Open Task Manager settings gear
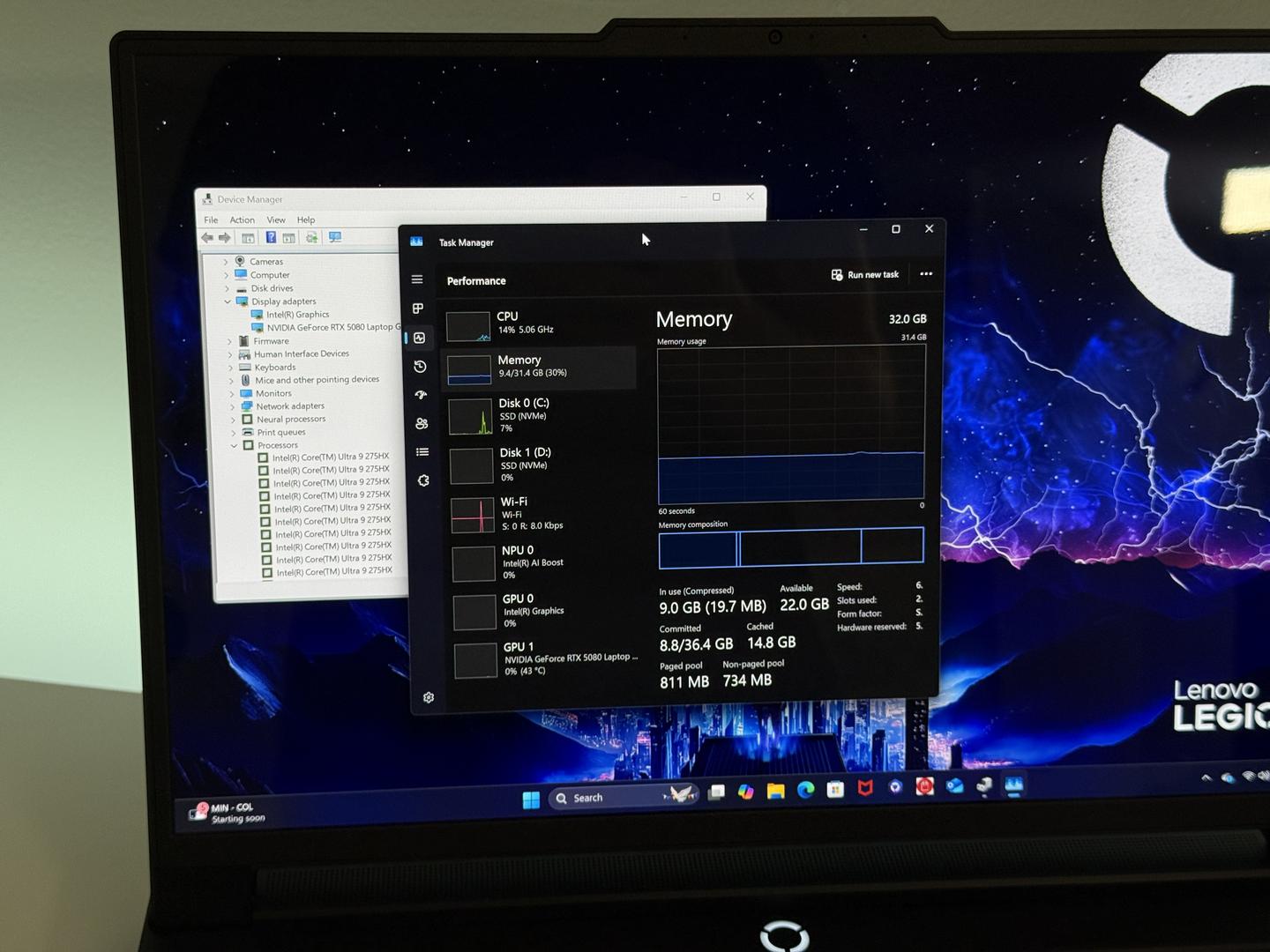The height and width of the screenshot is (952, 1270). (x=429, y=697)
